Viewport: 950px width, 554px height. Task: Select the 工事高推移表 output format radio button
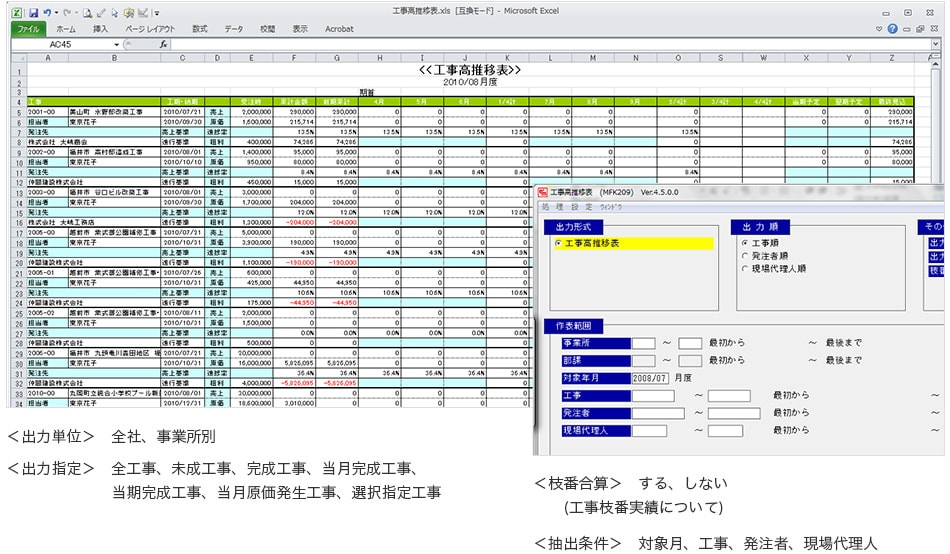(558, 243)
